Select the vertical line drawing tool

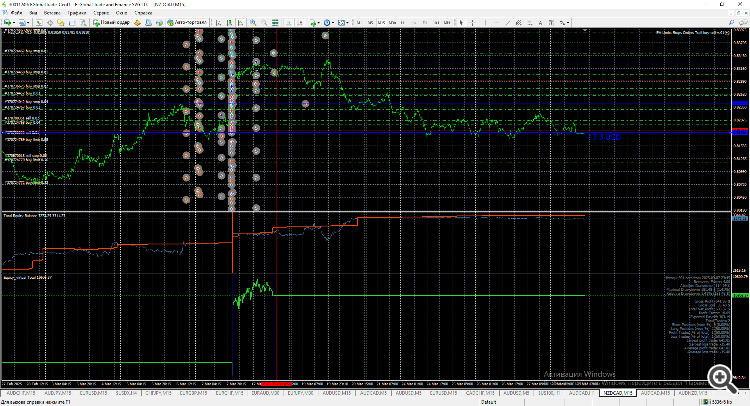485,22
